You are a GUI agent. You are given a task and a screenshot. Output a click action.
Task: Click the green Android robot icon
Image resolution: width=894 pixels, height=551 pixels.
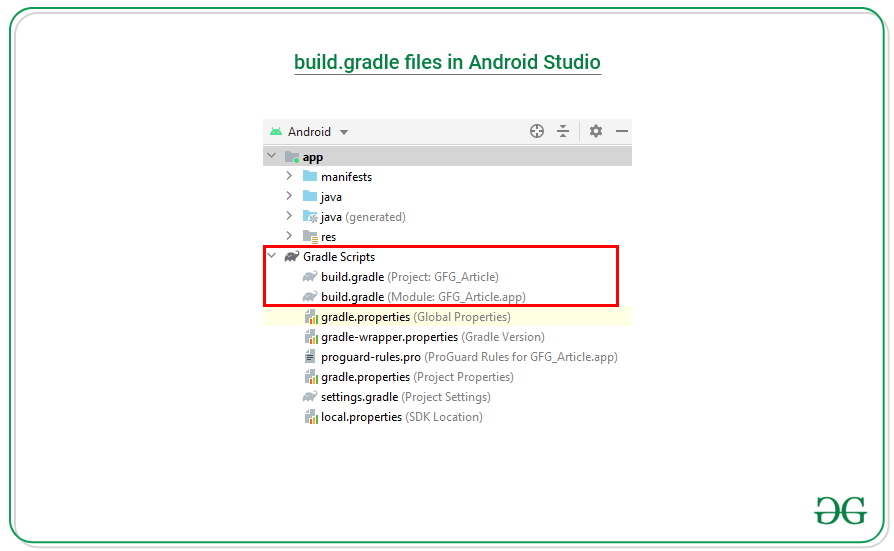pyautogui.click(x=275, y=131)
